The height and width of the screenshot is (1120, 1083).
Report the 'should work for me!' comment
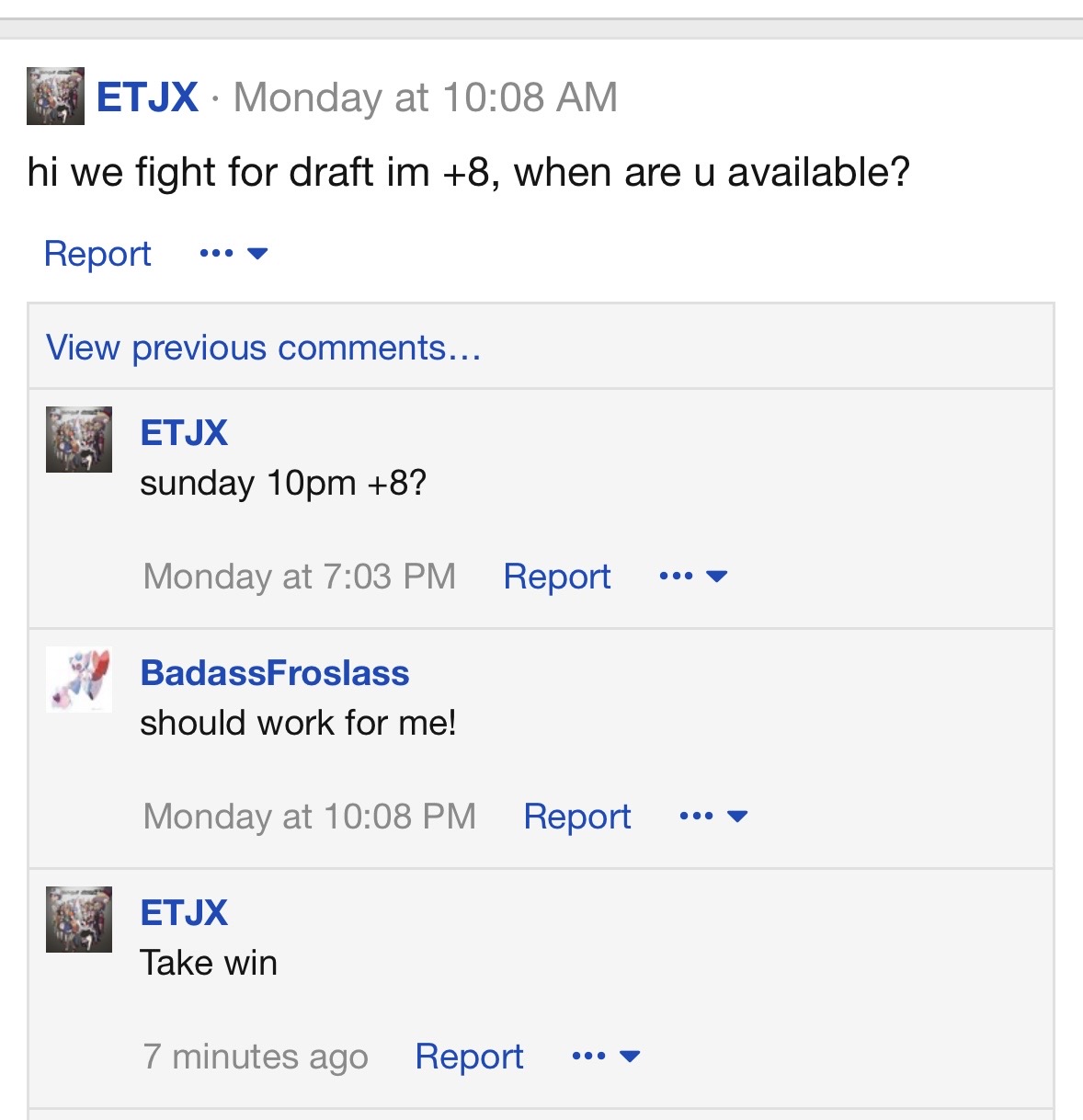(x=577, y=817)
